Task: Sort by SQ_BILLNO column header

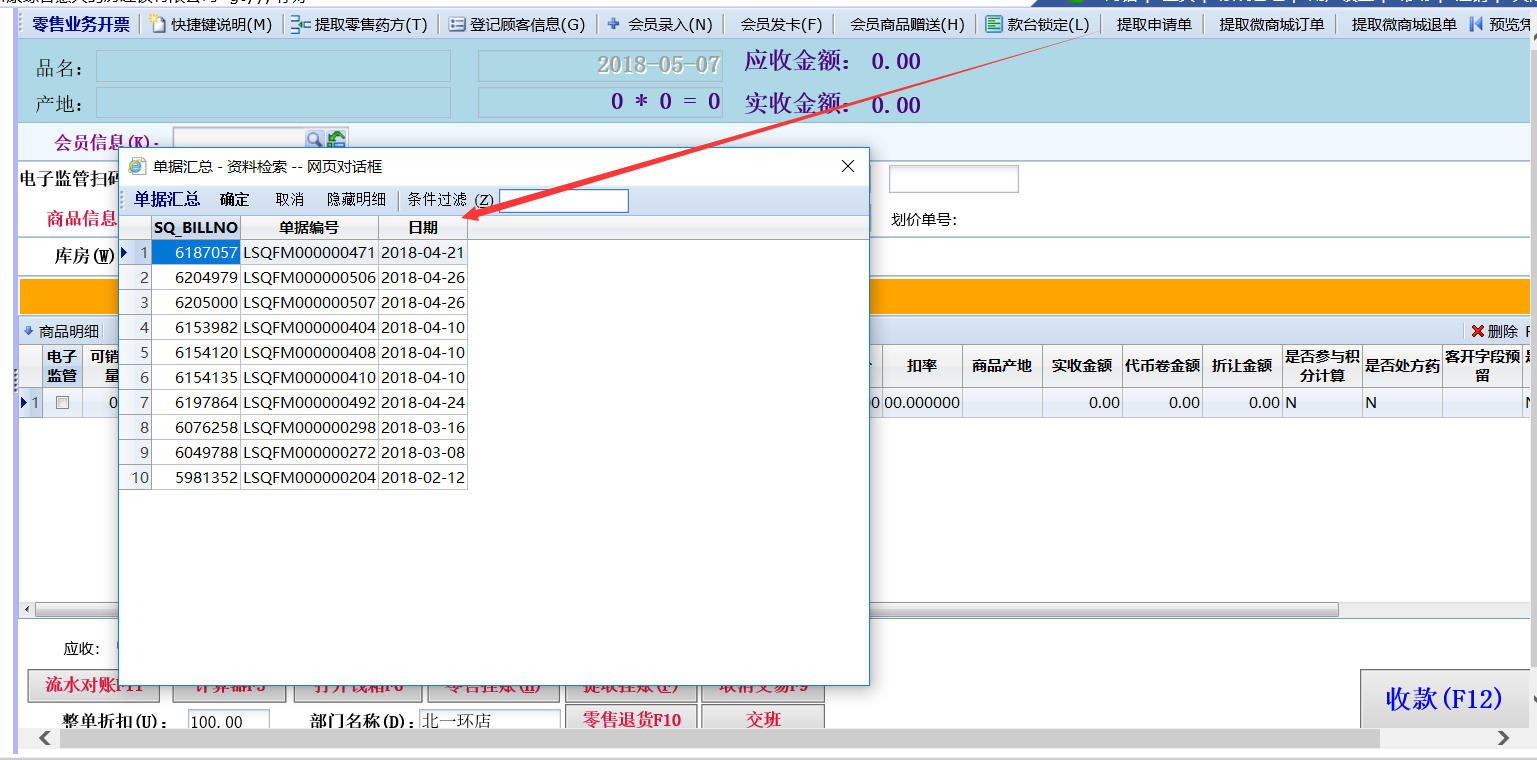Action: click(x=196, y=228)
